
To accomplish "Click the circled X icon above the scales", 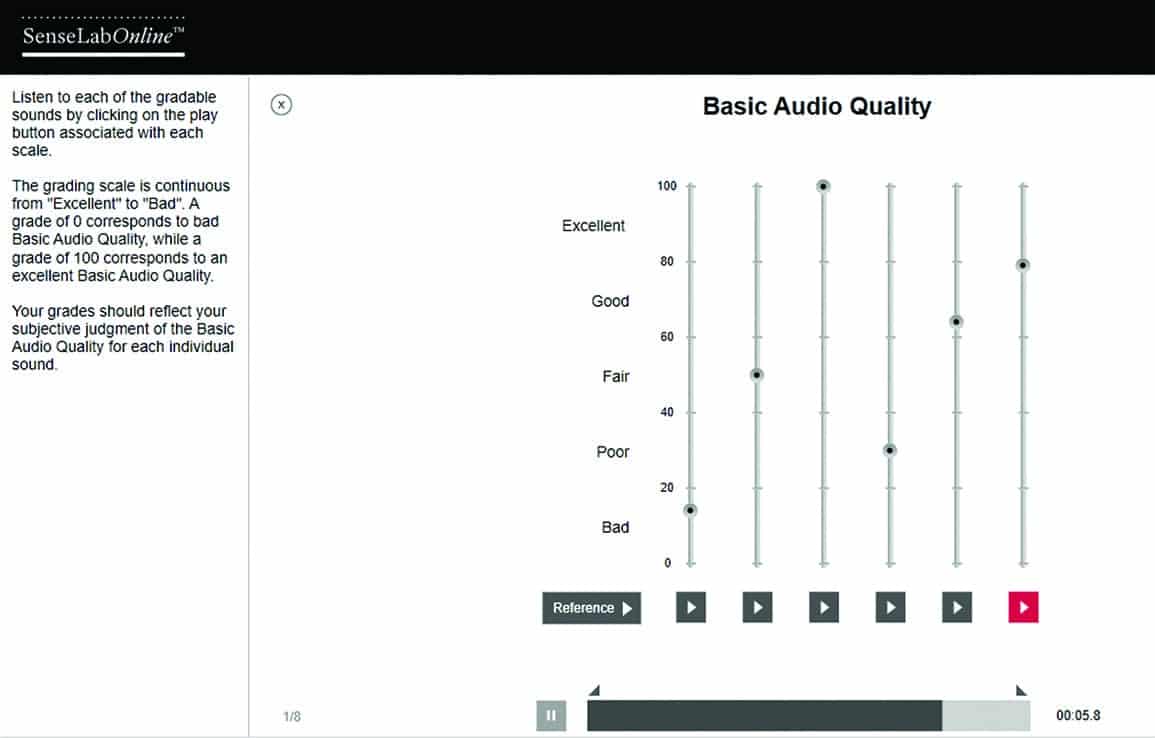I will [x=281, y=105].
